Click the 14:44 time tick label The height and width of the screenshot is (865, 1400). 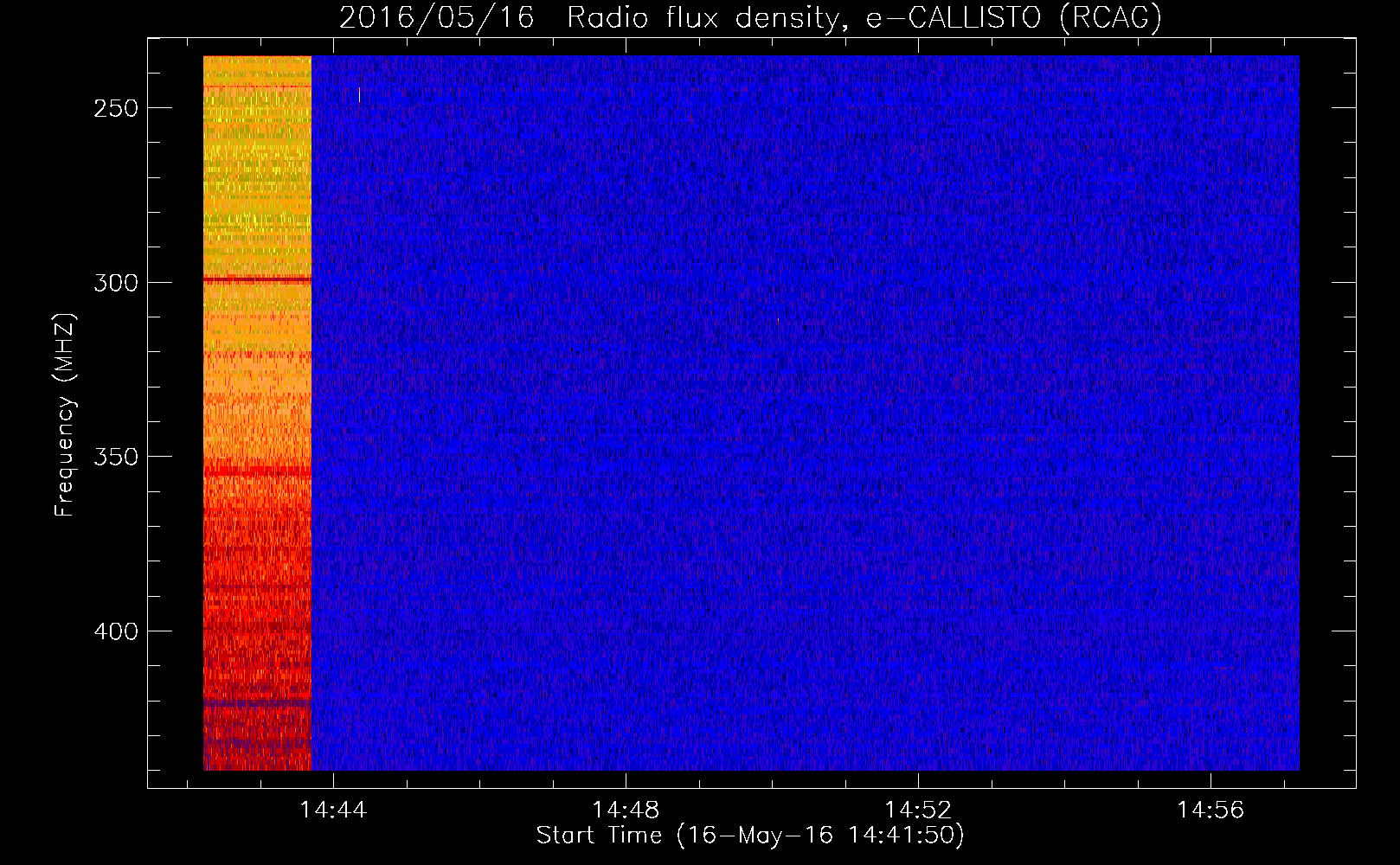point(333,811)
